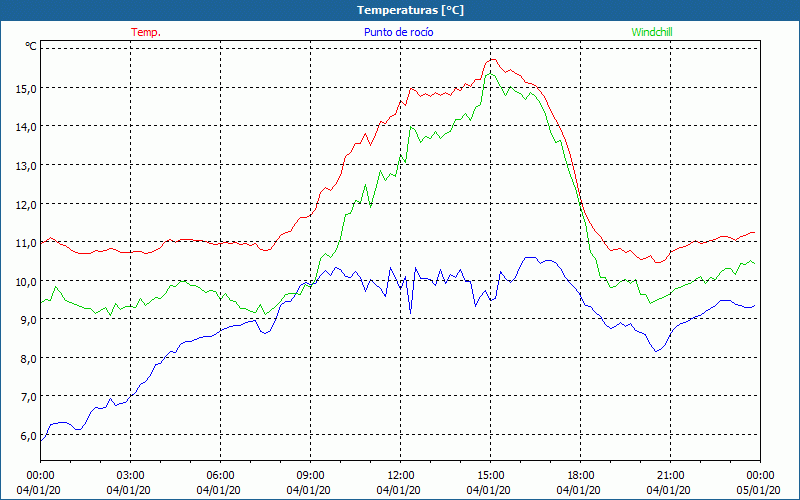This screenshot has height=500, width=800.
Task: Click the 03:00 time axis label
Action: 131,476
